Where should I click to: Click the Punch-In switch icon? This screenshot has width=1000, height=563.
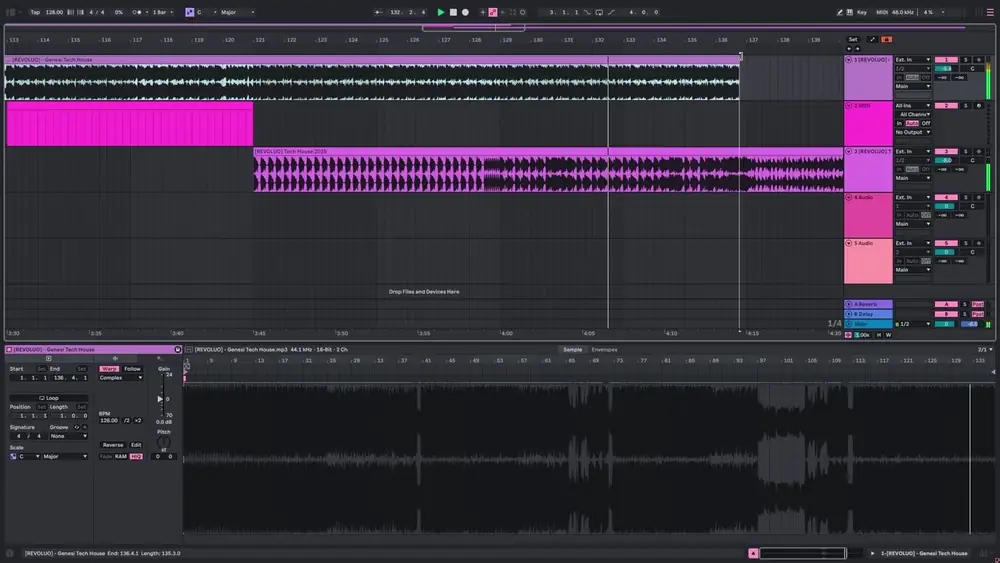click(587, 12)
